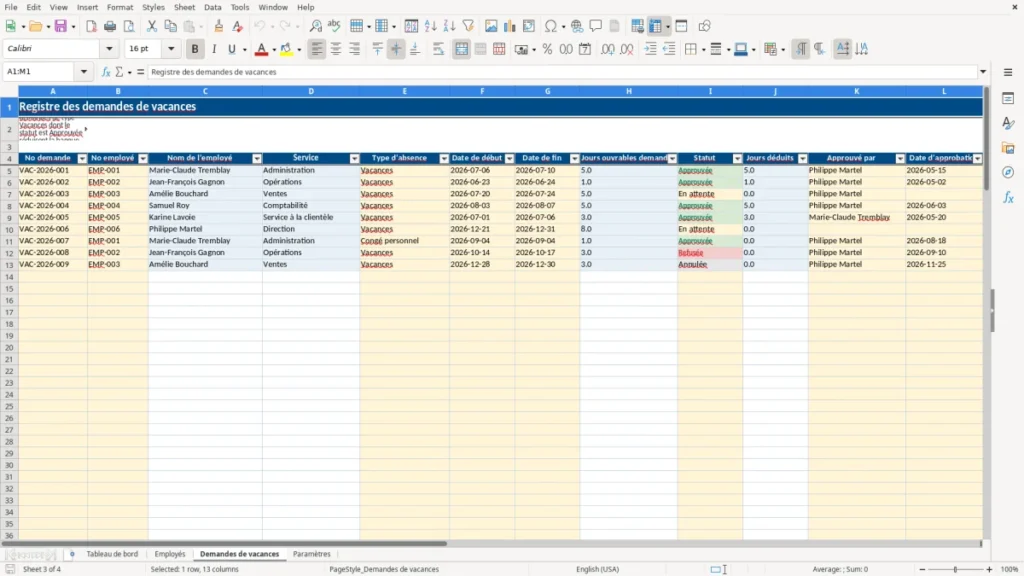Open Function Wizard fx icon
The width and height of the screenshot is (1024, 576).
tap(106, 72)
